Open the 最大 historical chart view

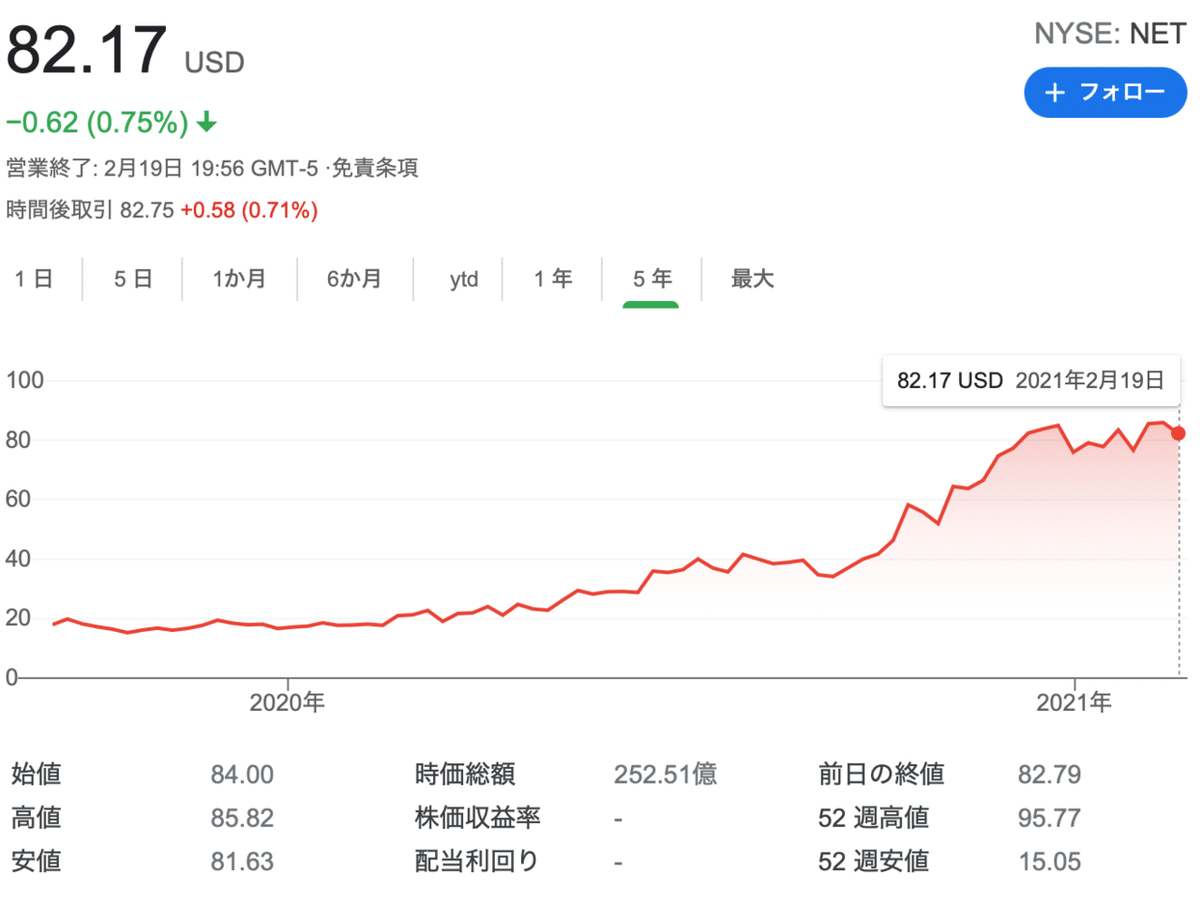(751, 280)
